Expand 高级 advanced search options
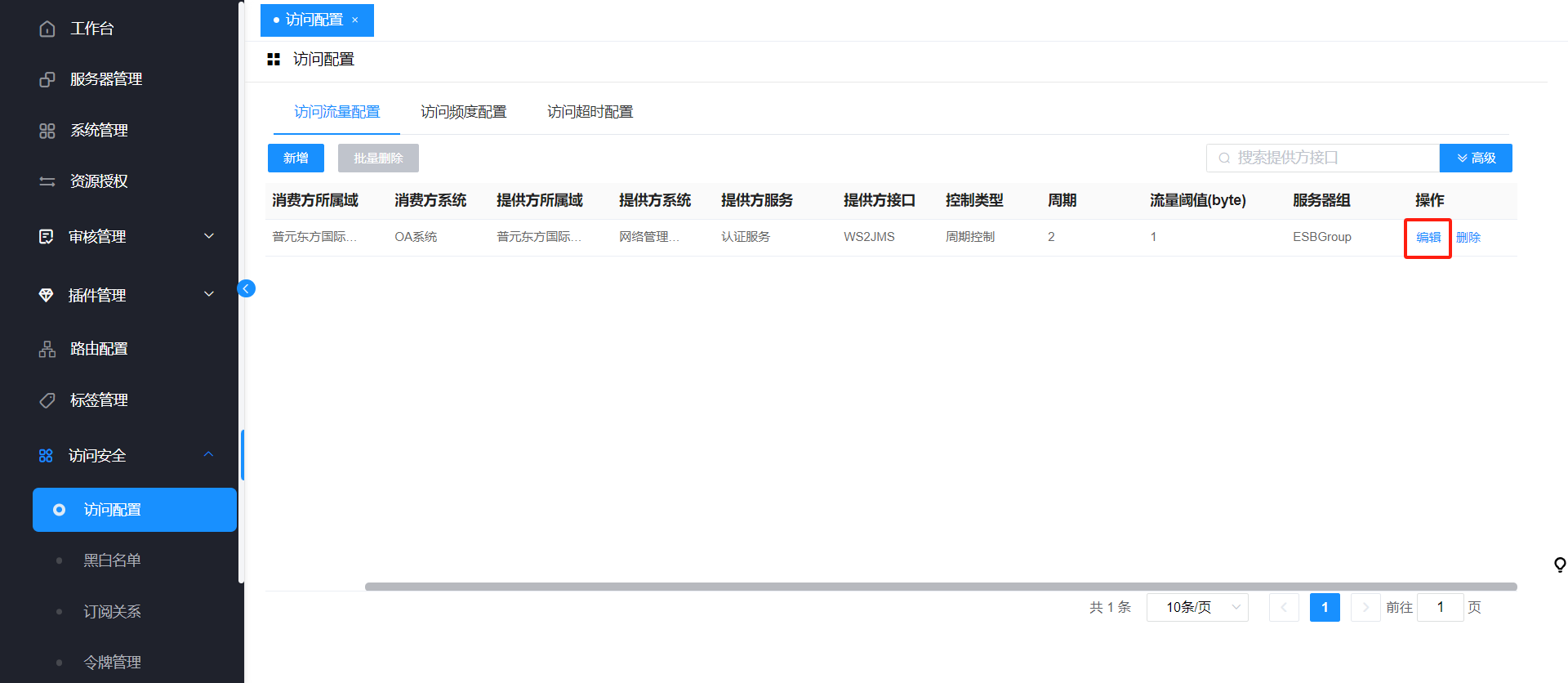1568x683 pixels. pos(1476,158)
